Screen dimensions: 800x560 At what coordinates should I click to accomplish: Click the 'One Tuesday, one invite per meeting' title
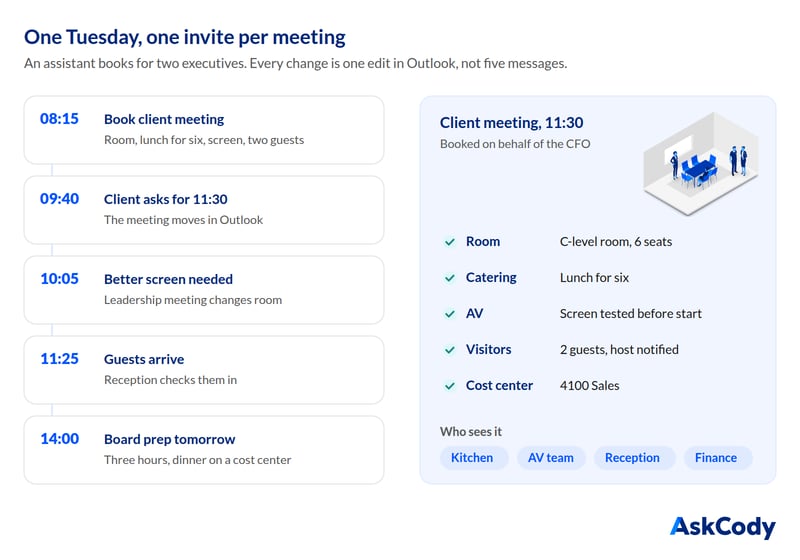185,37
